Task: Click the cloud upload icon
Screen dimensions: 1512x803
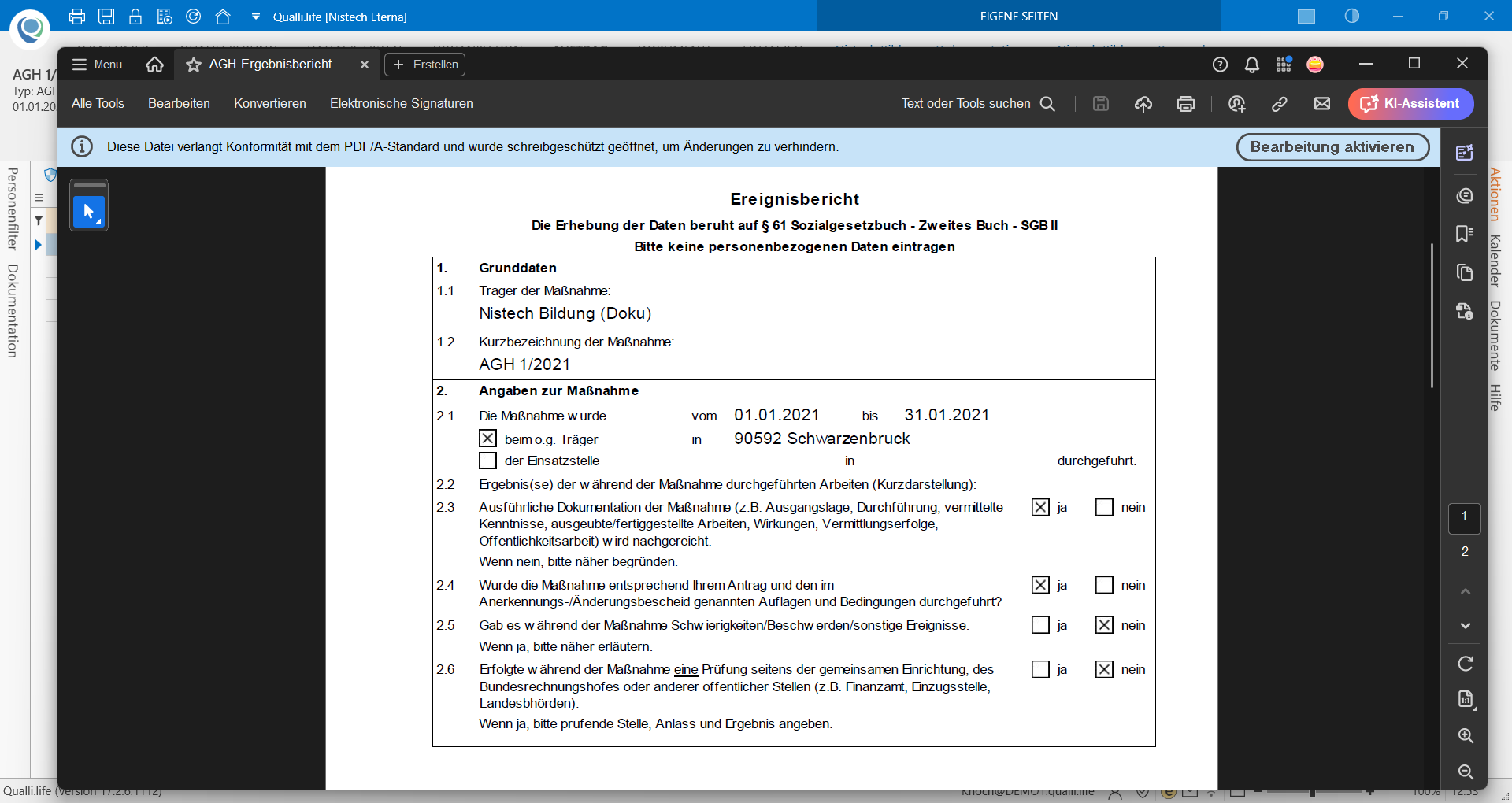Action: (1143, 103)
